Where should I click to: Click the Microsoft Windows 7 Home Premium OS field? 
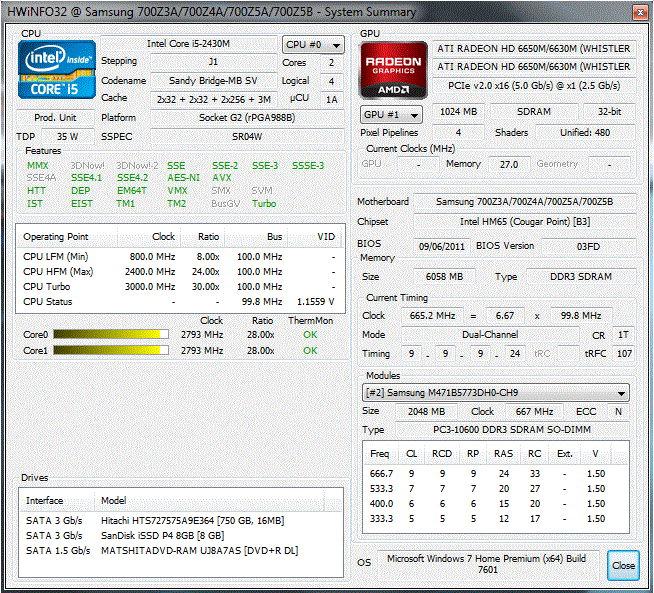coord(488,564)
